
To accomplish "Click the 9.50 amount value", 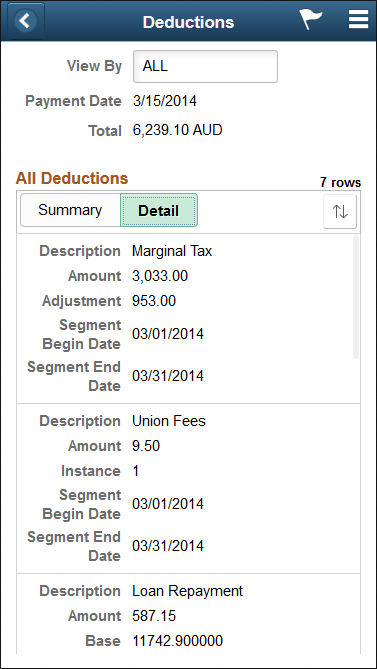I will click(146, 446).
